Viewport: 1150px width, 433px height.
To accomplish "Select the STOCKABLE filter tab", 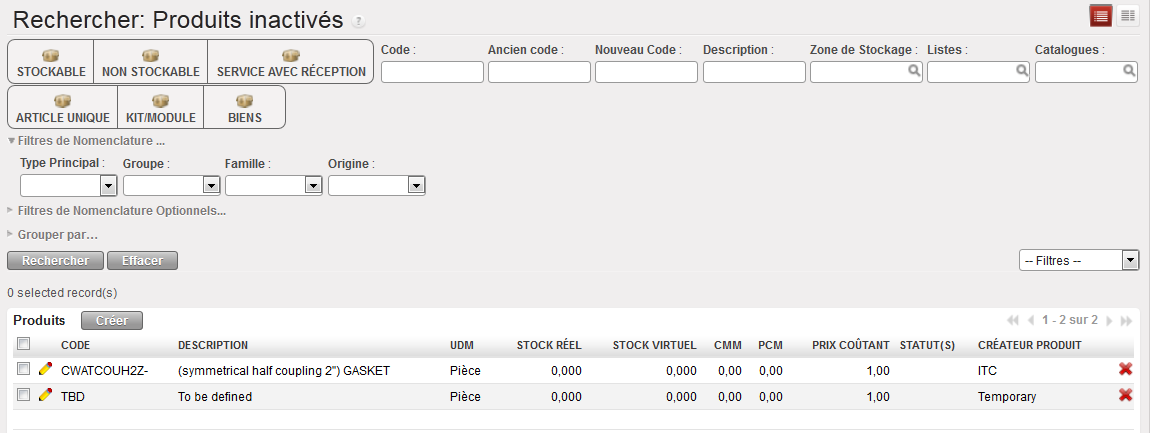I will tap(51, 63).
